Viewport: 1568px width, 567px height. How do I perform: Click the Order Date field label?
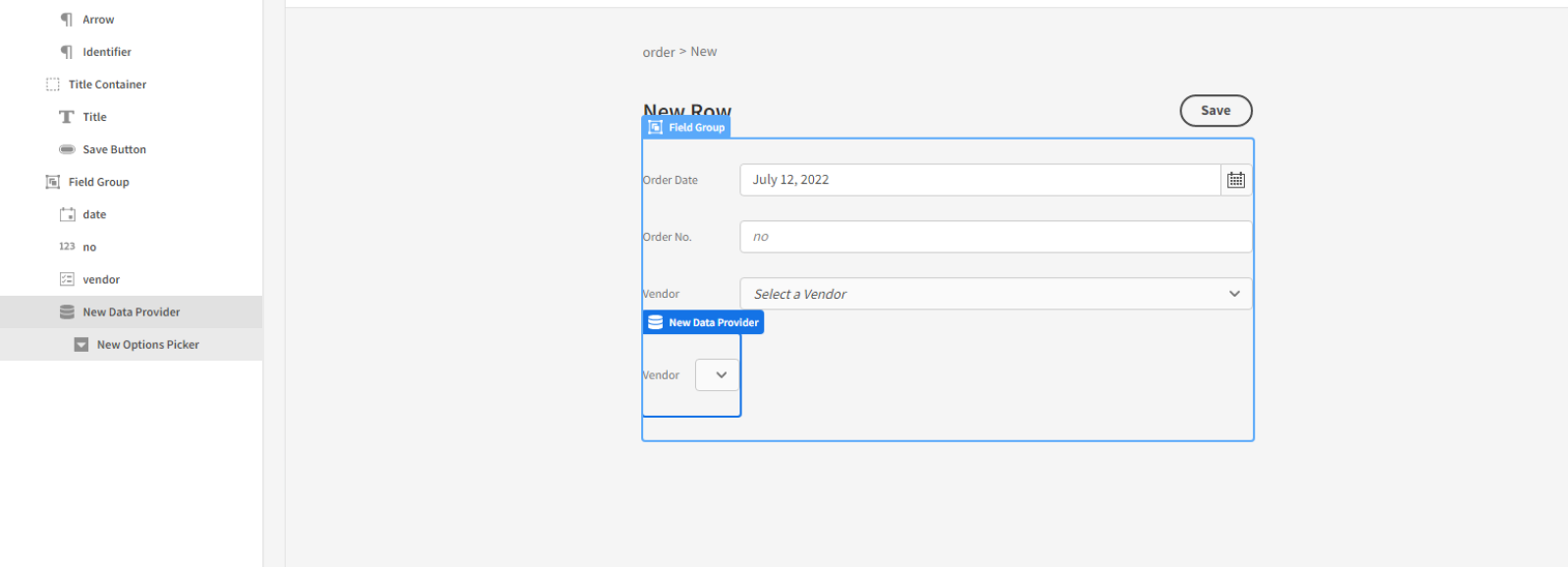tap(671, 180)
